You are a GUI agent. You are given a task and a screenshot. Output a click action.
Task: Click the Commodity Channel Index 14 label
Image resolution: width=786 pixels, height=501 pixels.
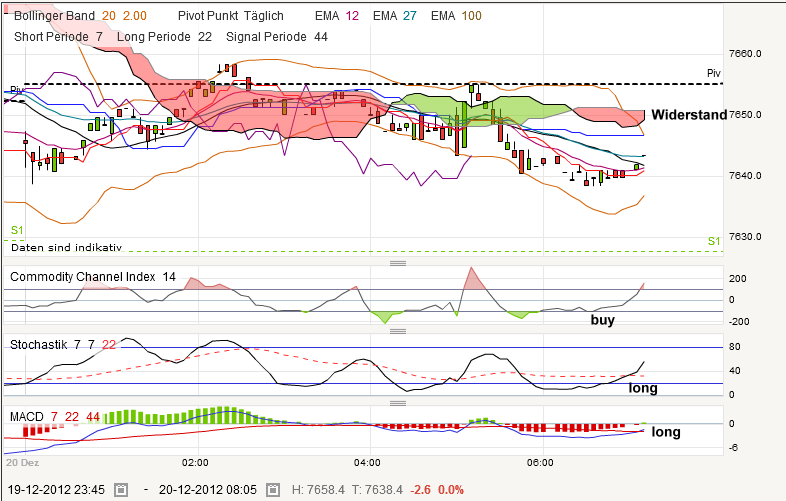coord(93,277)
